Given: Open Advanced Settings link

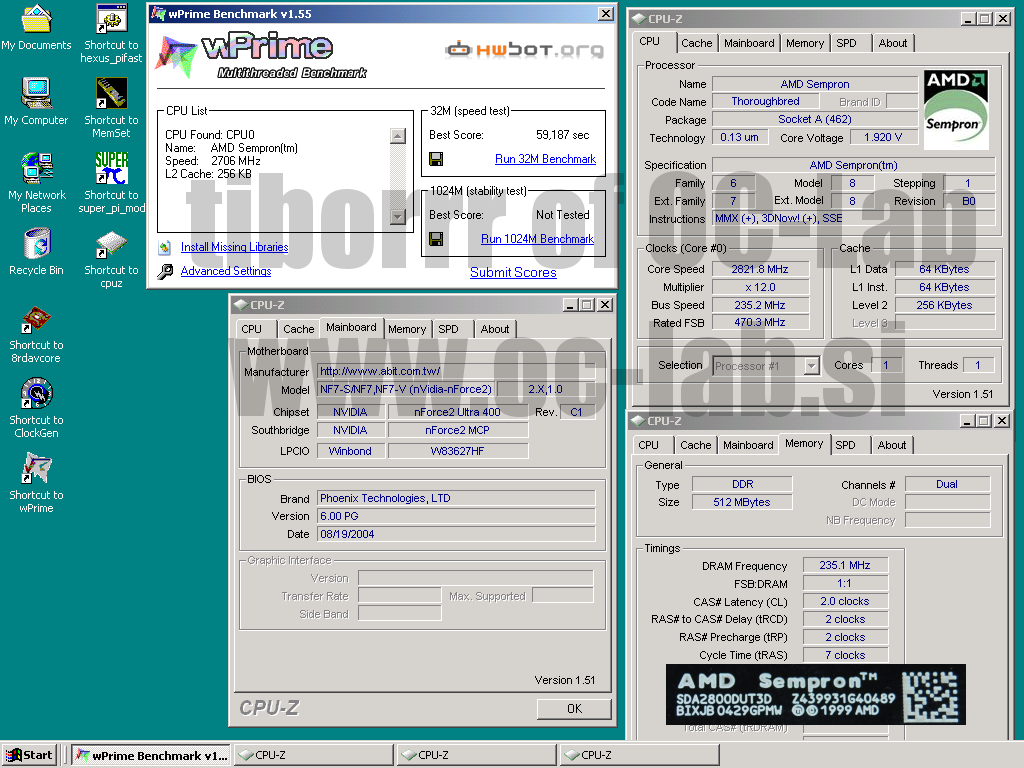Looking at the screenshot, I should [226, 271].
